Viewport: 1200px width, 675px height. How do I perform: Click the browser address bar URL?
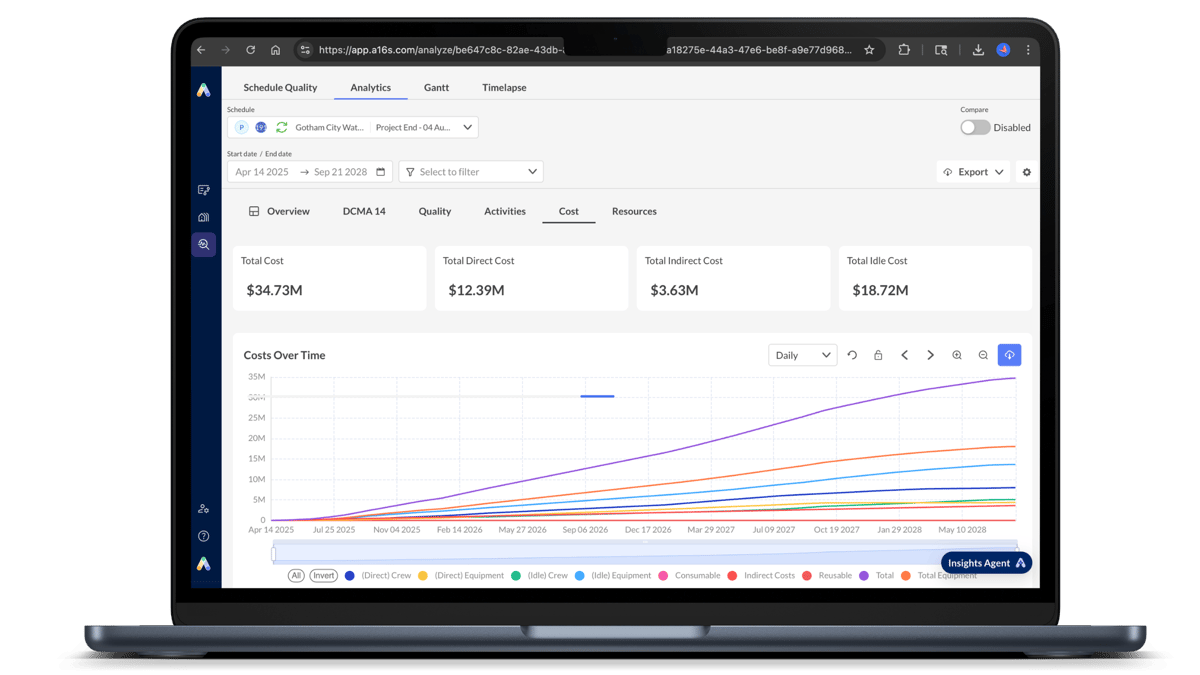tap(585, 50)
